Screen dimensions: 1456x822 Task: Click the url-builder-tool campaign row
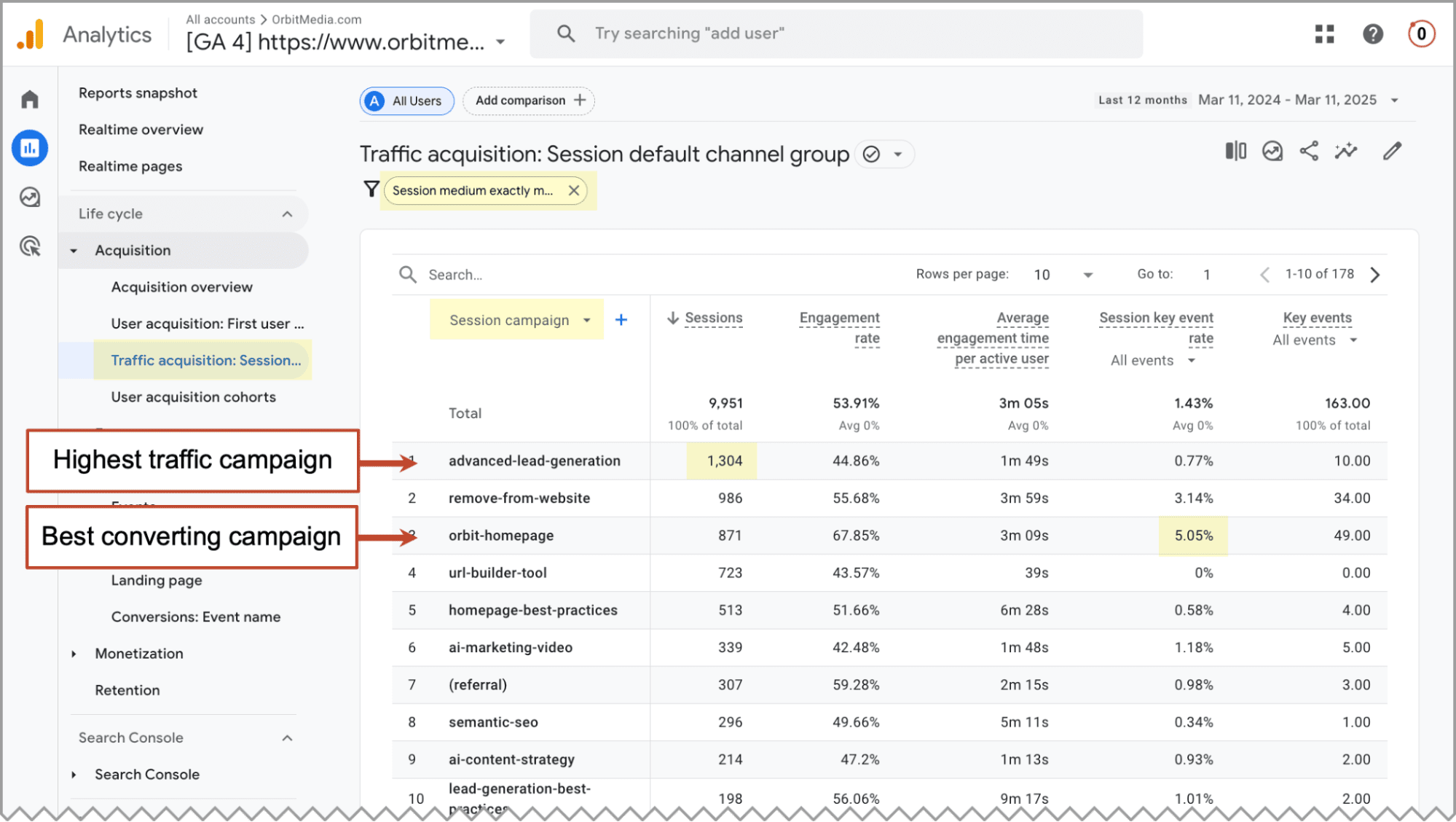click(x=889, y=573)
